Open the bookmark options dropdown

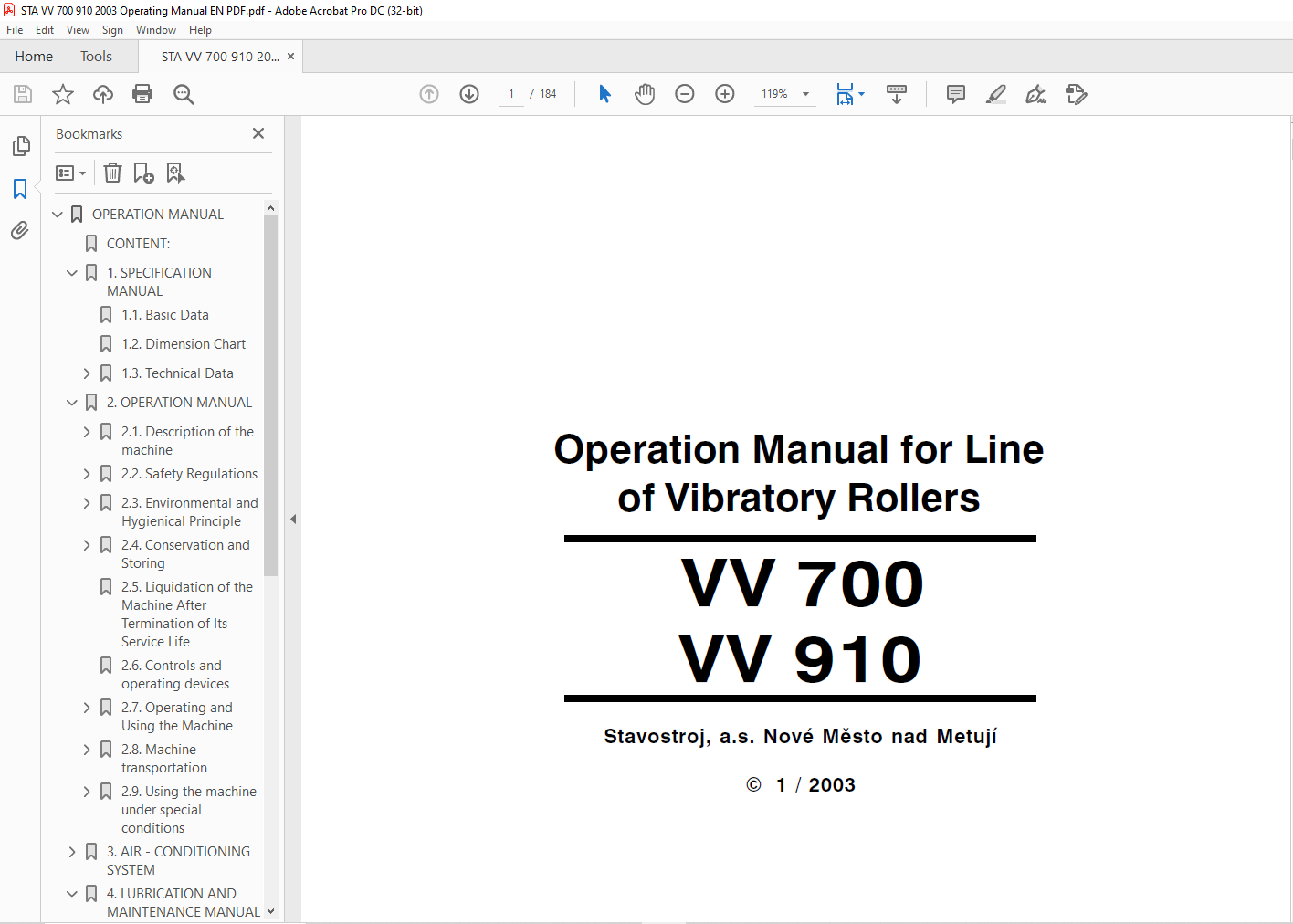pyautogui.click(x=70, y=173)
